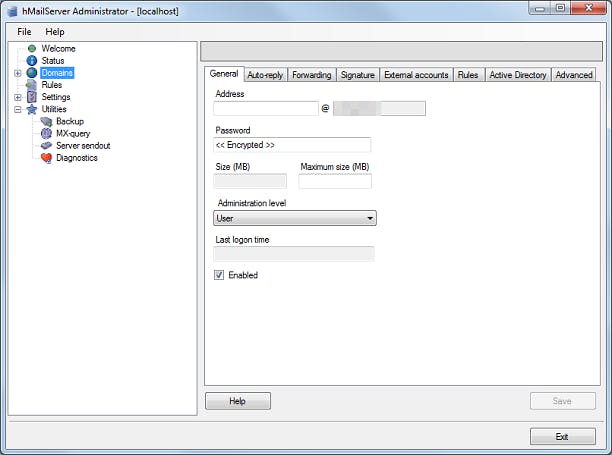This screenshot has width=612, height=455.
Task: Maximize the hMailServer Administrator window
Action: pyautogui.click(x=560, y=9)
